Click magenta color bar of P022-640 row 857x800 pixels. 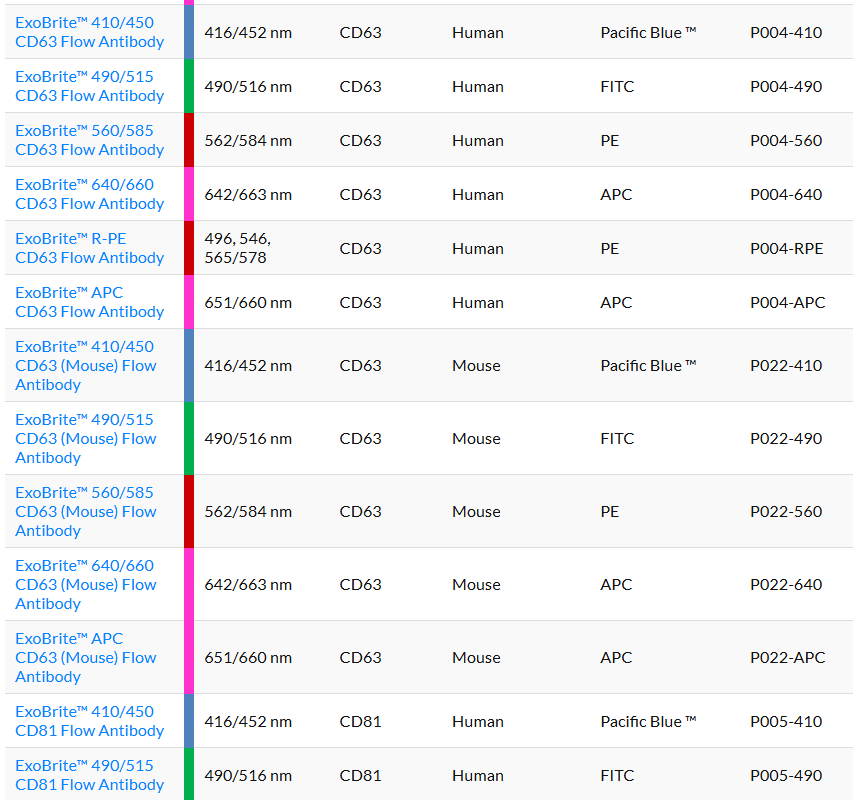pyautogui.click(x=189, y=584)
